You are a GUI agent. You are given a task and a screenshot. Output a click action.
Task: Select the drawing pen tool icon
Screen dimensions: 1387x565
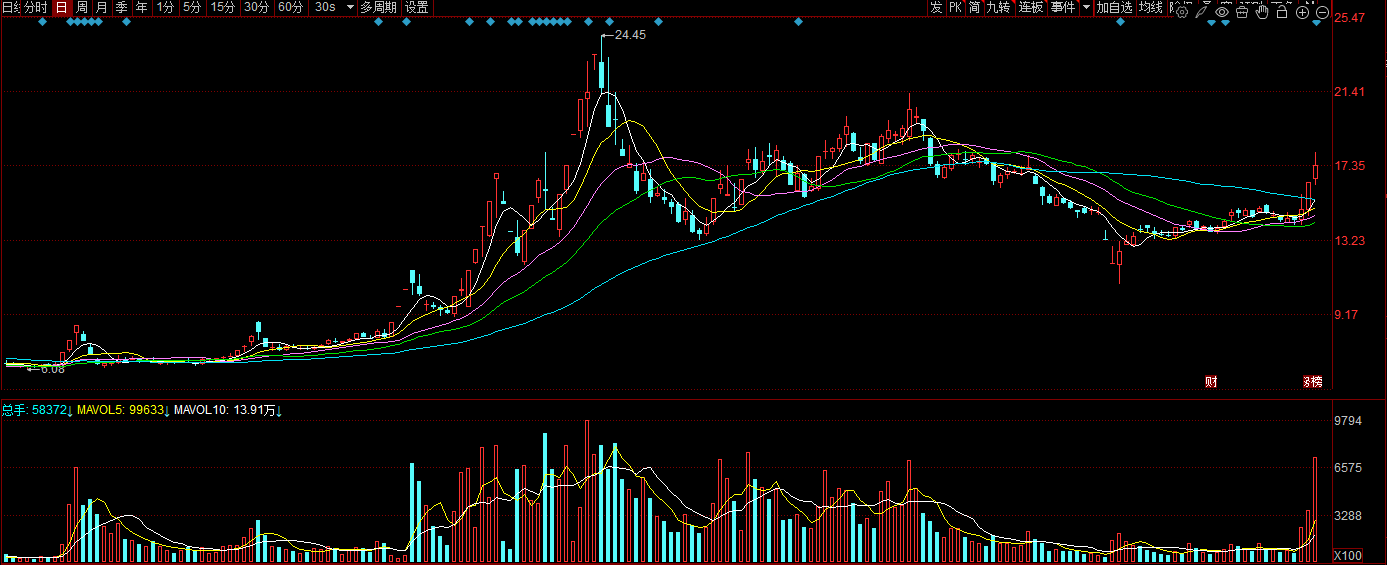tap(1202, 12)
